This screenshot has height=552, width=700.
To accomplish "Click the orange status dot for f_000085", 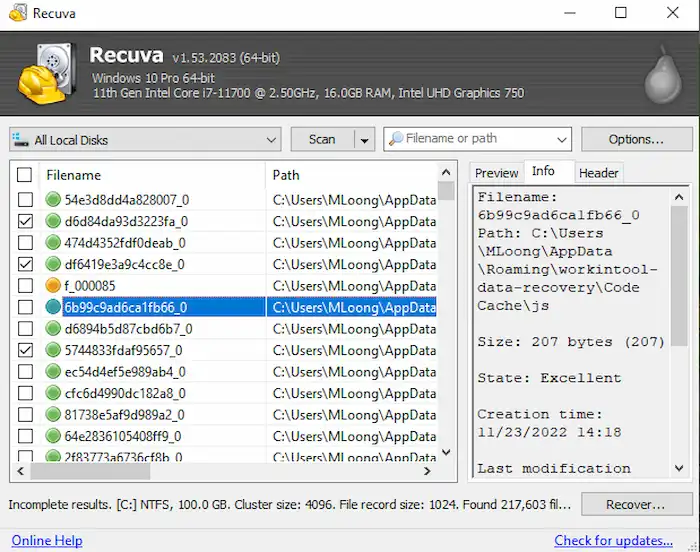I will pos(53,285).
